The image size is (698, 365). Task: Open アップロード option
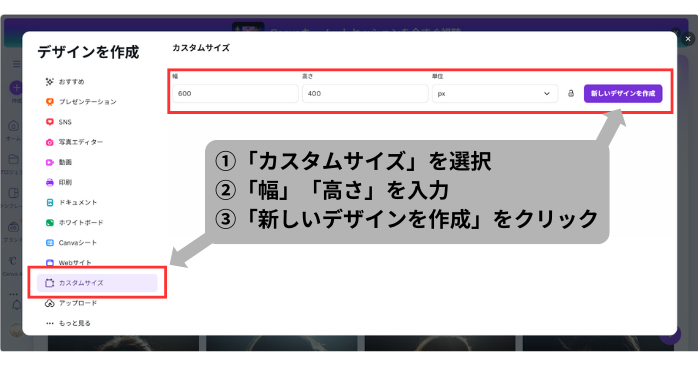(x=97, y=303)
